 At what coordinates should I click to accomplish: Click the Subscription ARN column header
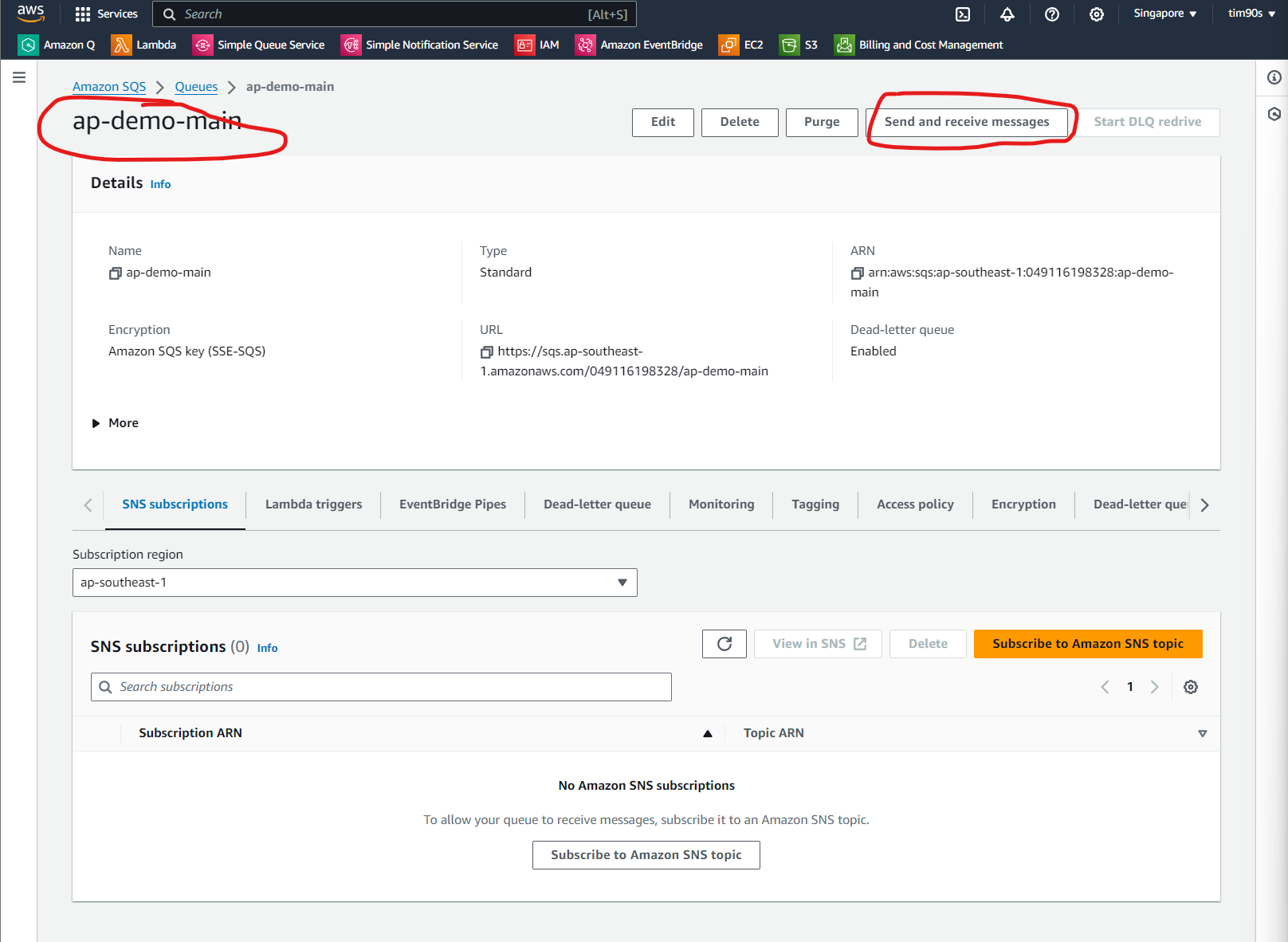(x=190, y=733)
